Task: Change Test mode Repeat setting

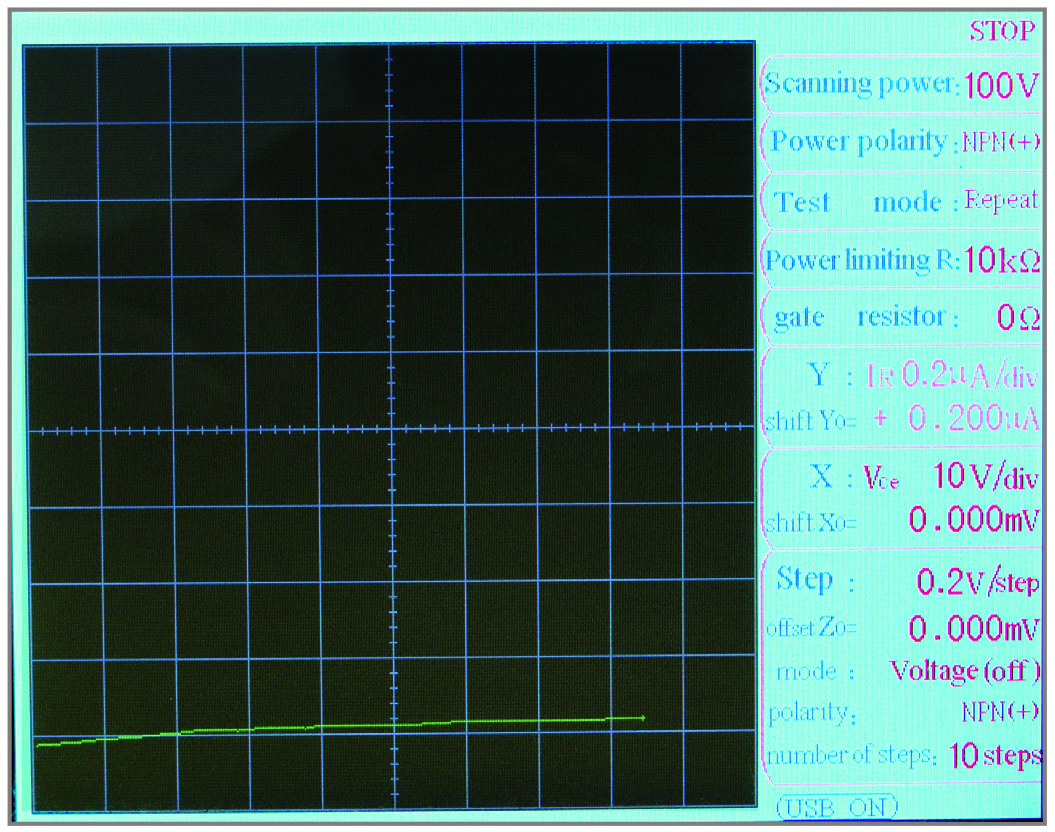Action: coord(1001,201)
